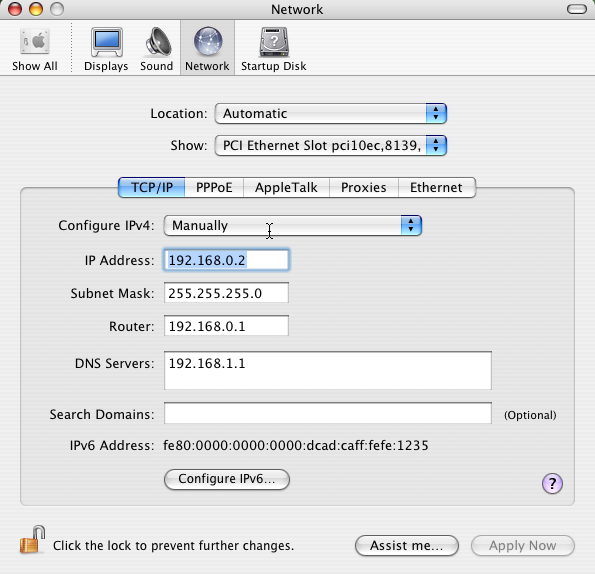Open the Show dropdown for PCI Ethernet

coord(331,146)
